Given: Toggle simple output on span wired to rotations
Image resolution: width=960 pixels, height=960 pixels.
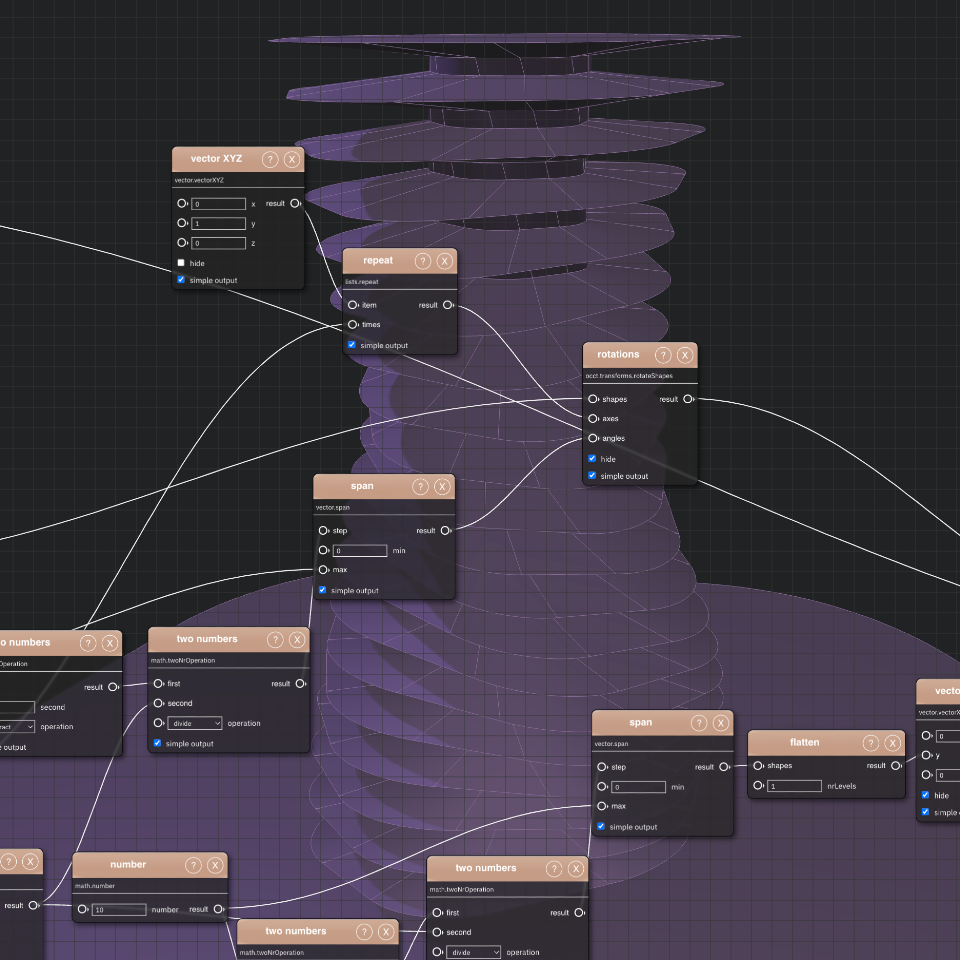Looking at the screenshot, I should click(x=323, y=590).
